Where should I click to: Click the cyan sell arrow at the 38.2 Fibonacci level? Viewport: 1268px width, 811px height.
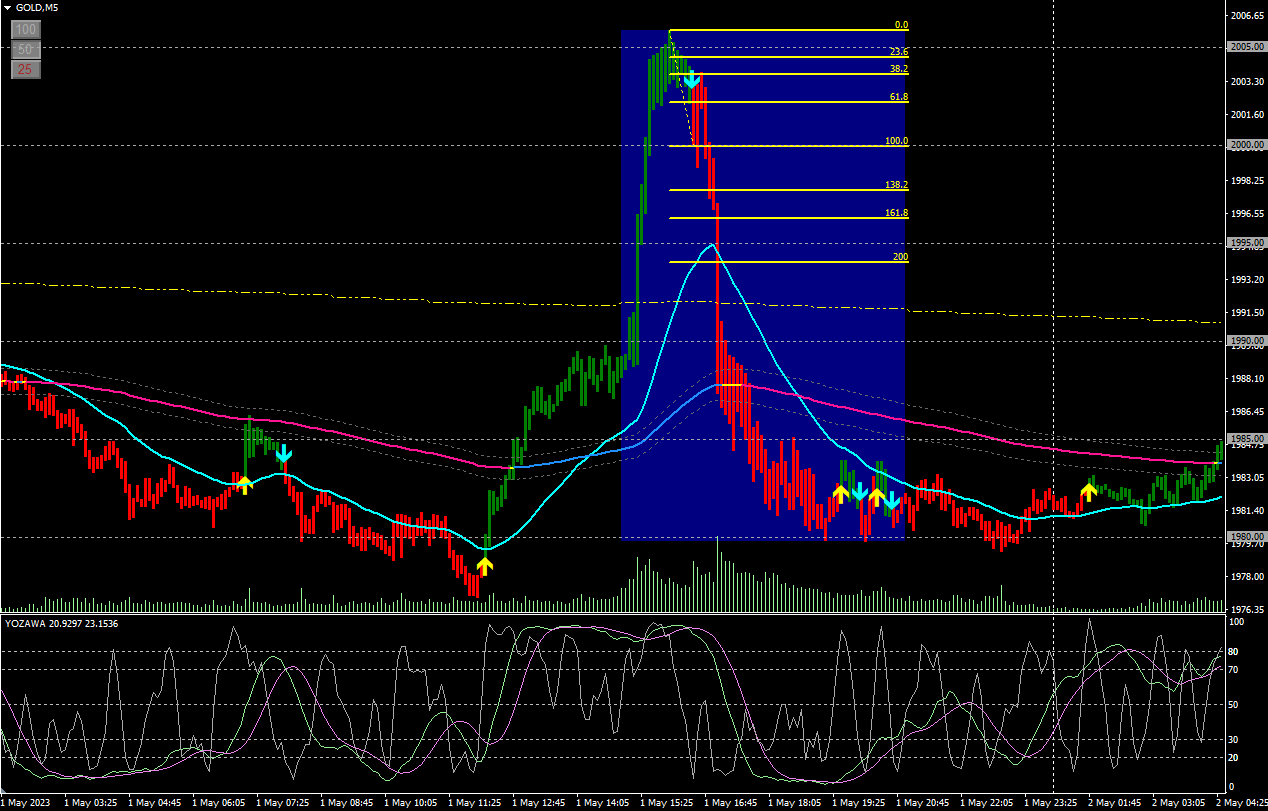point(691,79)
